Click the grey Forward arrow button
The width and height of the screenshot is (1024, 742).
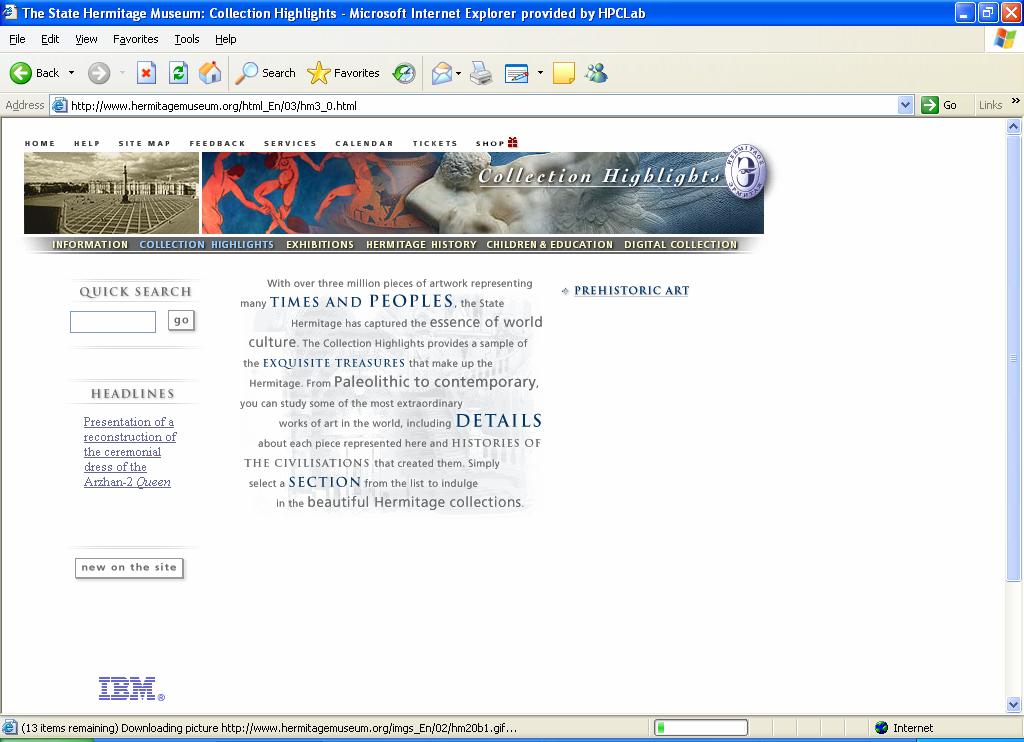[99, 73]
